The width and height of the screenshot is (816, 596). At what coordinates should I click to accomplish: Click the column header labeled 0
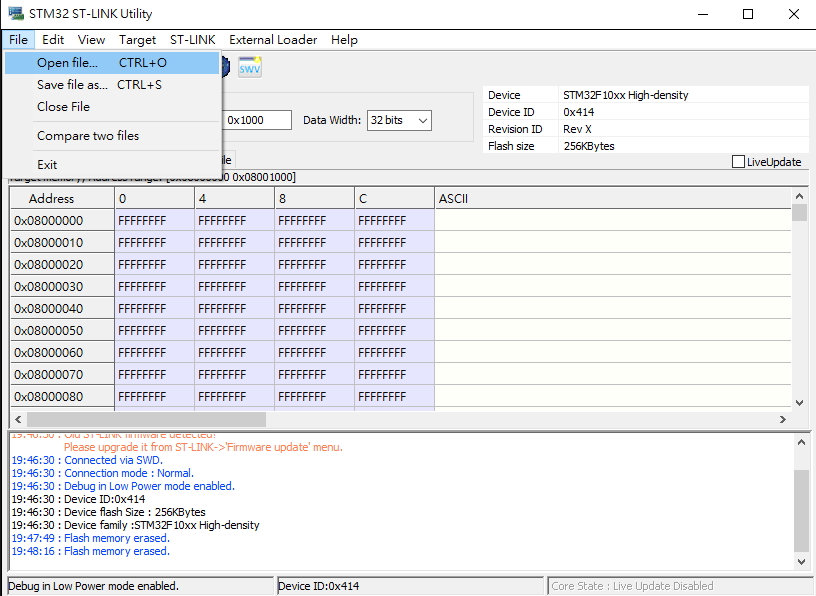(155, 198)
